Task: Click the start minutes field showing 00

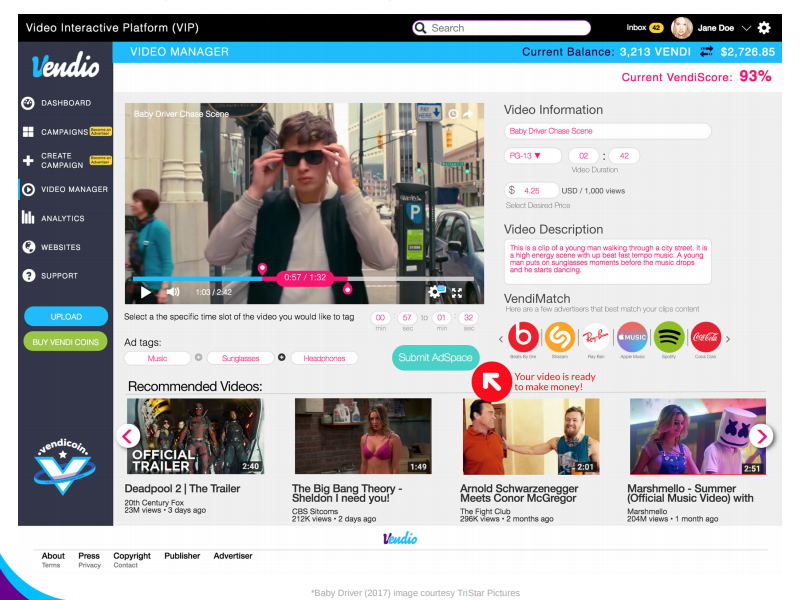Action: click(x=380, y=317)
